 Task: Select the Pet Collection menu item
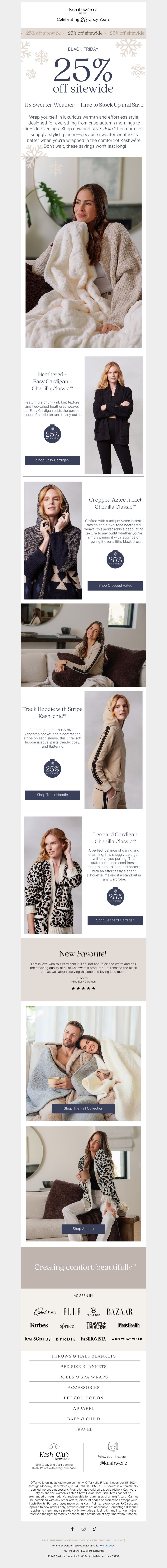tap(83, 1398)
